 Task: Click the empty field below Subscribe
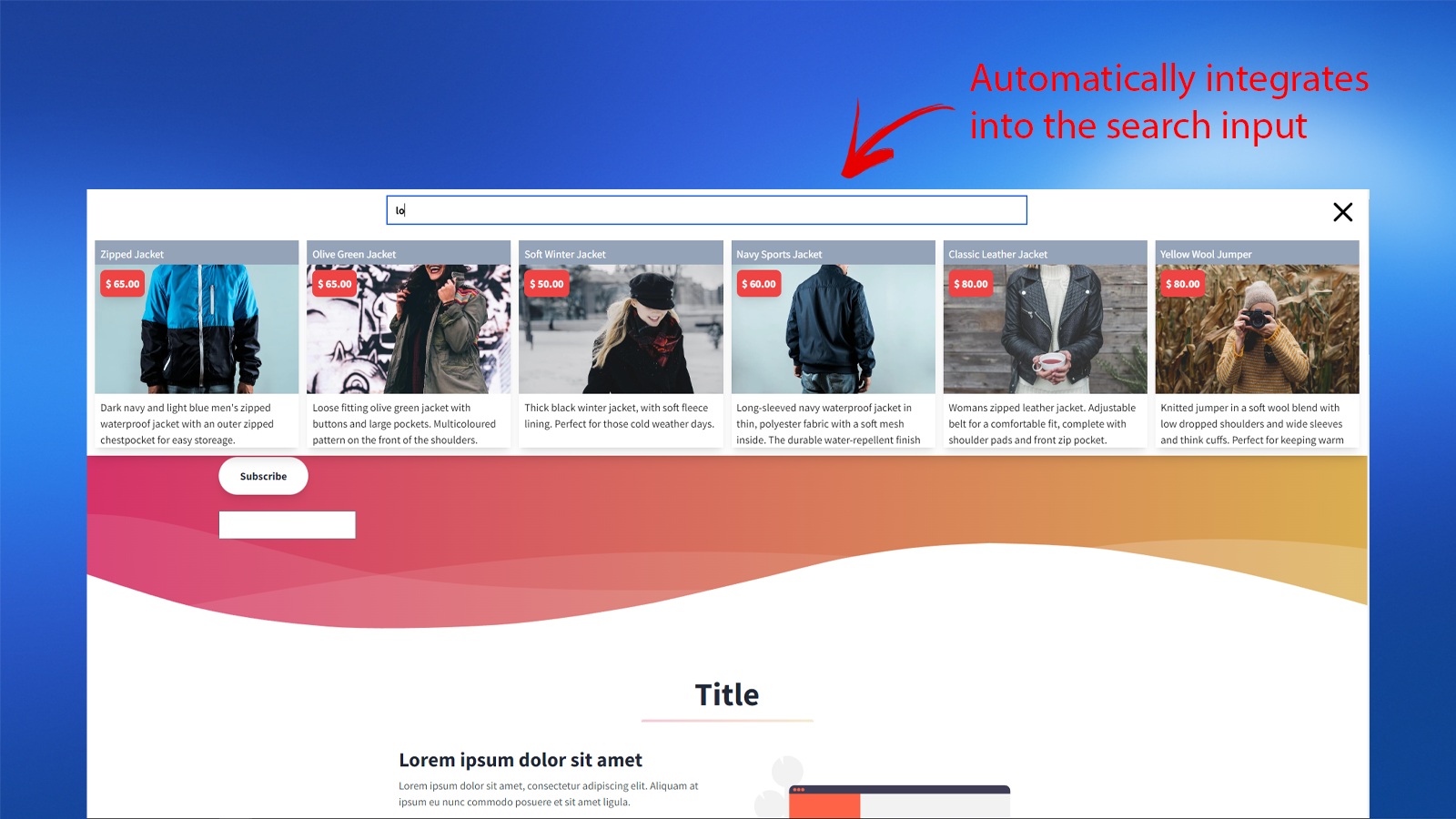tap(287, 525)
